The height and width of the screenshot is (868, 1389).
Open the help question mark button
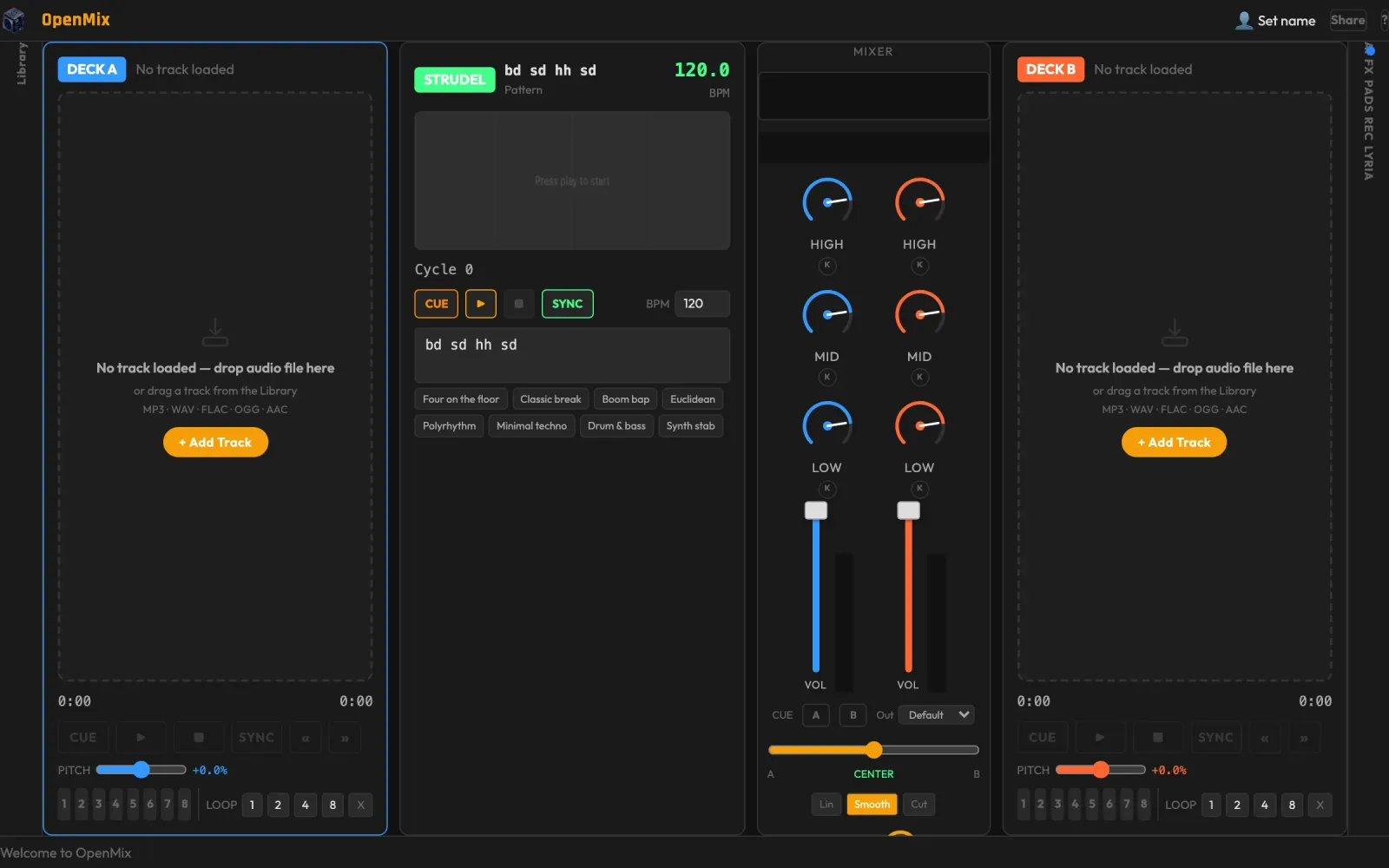pyautogui.click(x=1384, y=20)
